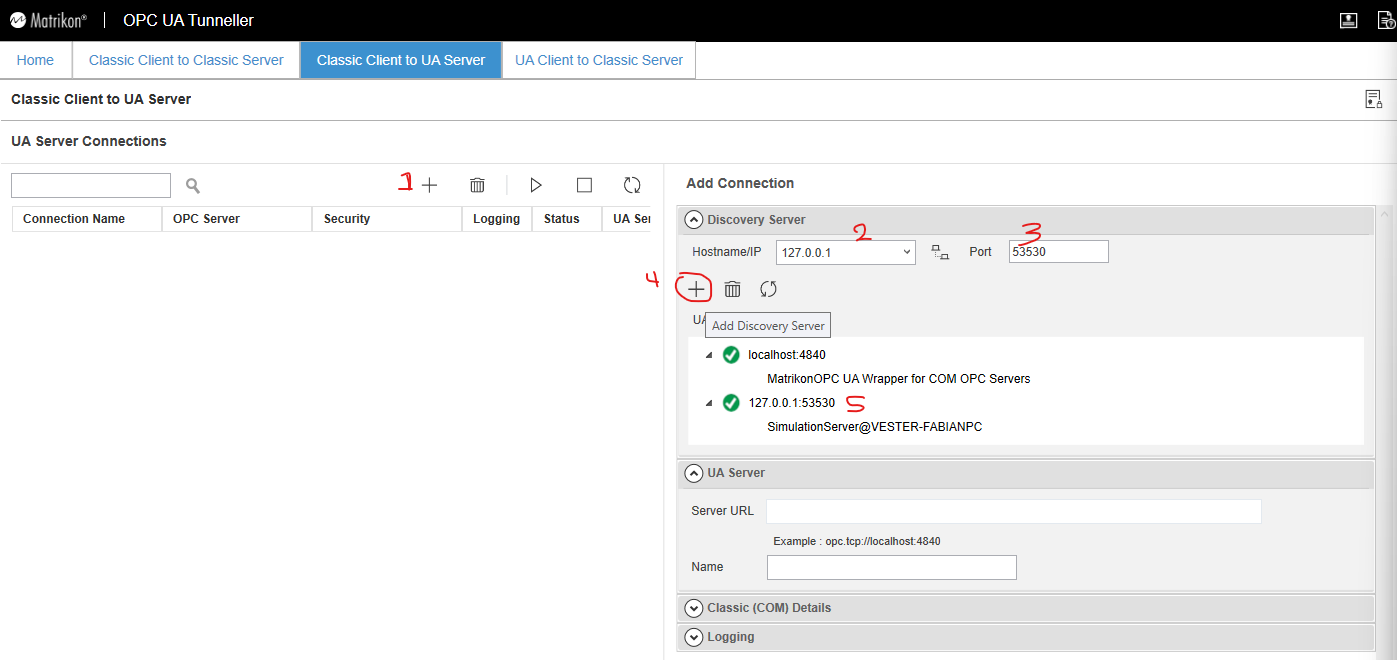
Task: Click the UA Server Connections heading
Action: 89,141
